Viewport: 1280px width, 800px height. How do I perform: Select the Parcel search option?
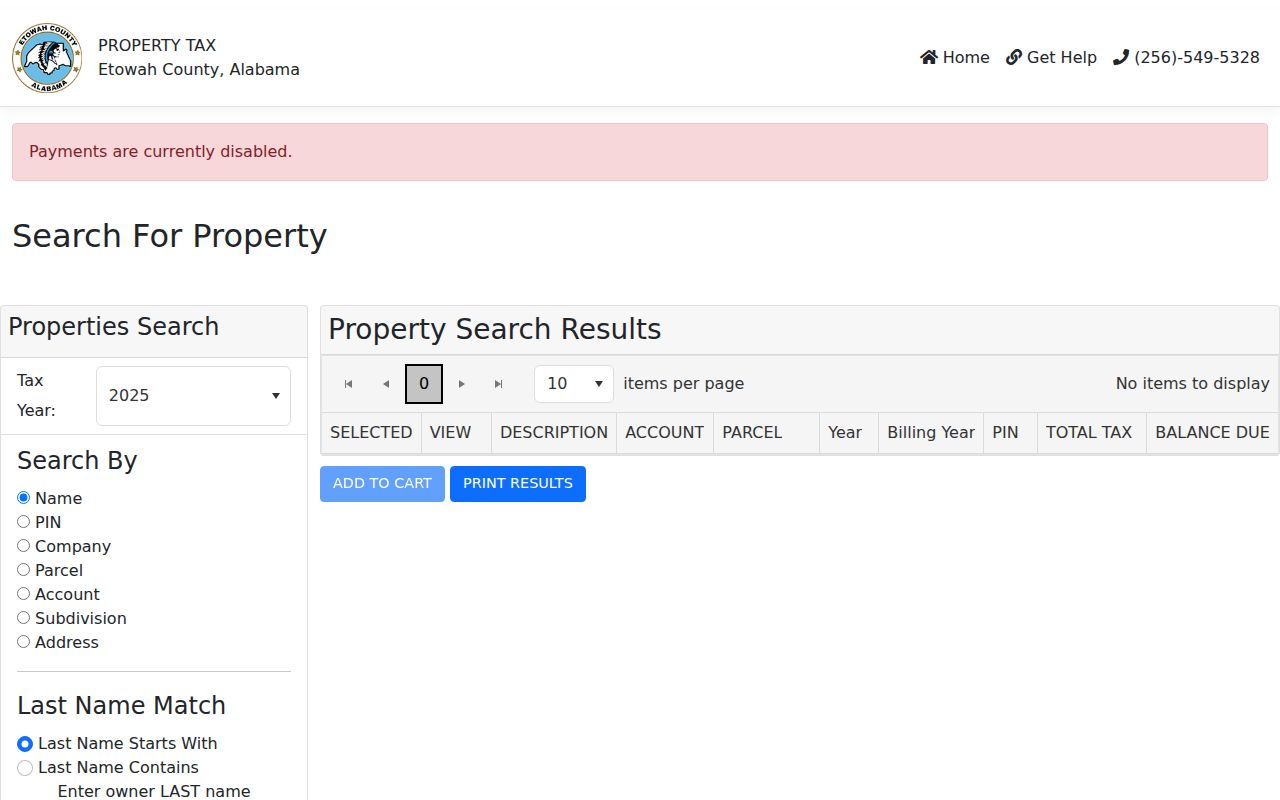(x=23, y=570)
